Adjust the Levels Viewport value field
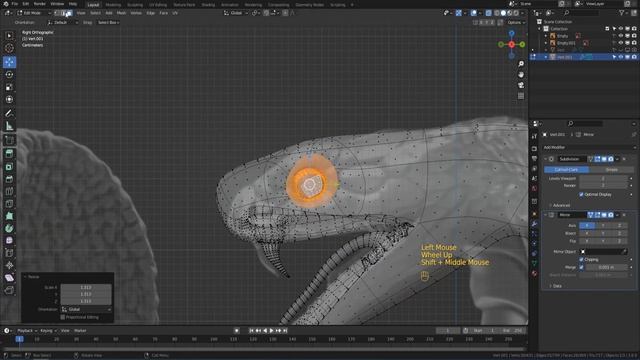 pyautogui.click(x=603, y=178)
